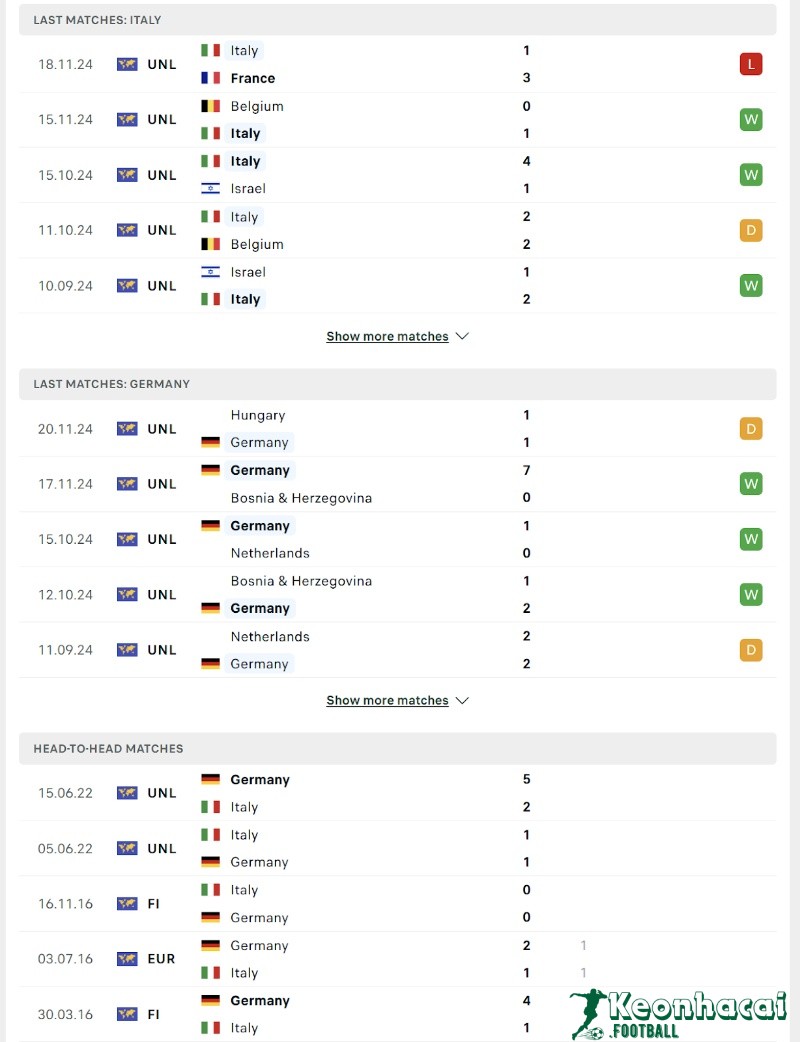Click the orange D badge in the Hungary vs Germany row
Screen dimensions: 800x1042
tap(751, 428)
